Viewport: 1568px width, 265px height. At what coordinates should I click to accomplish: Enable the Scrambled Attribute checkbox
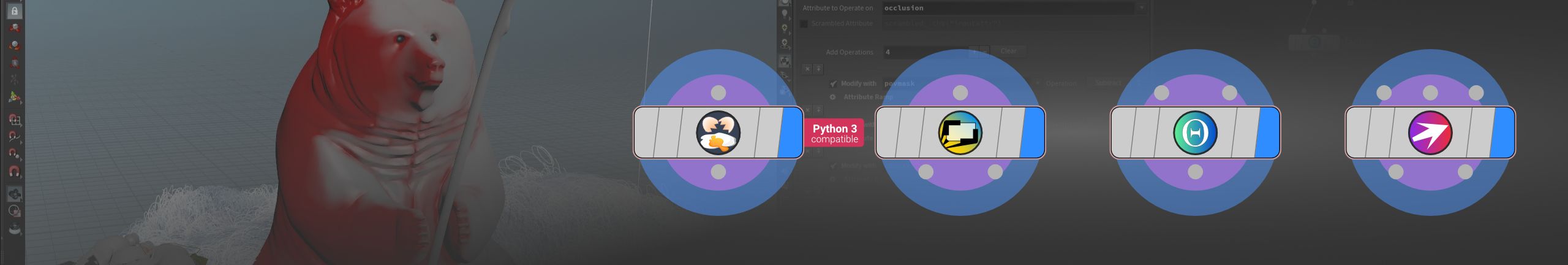[x=804, y=24]
